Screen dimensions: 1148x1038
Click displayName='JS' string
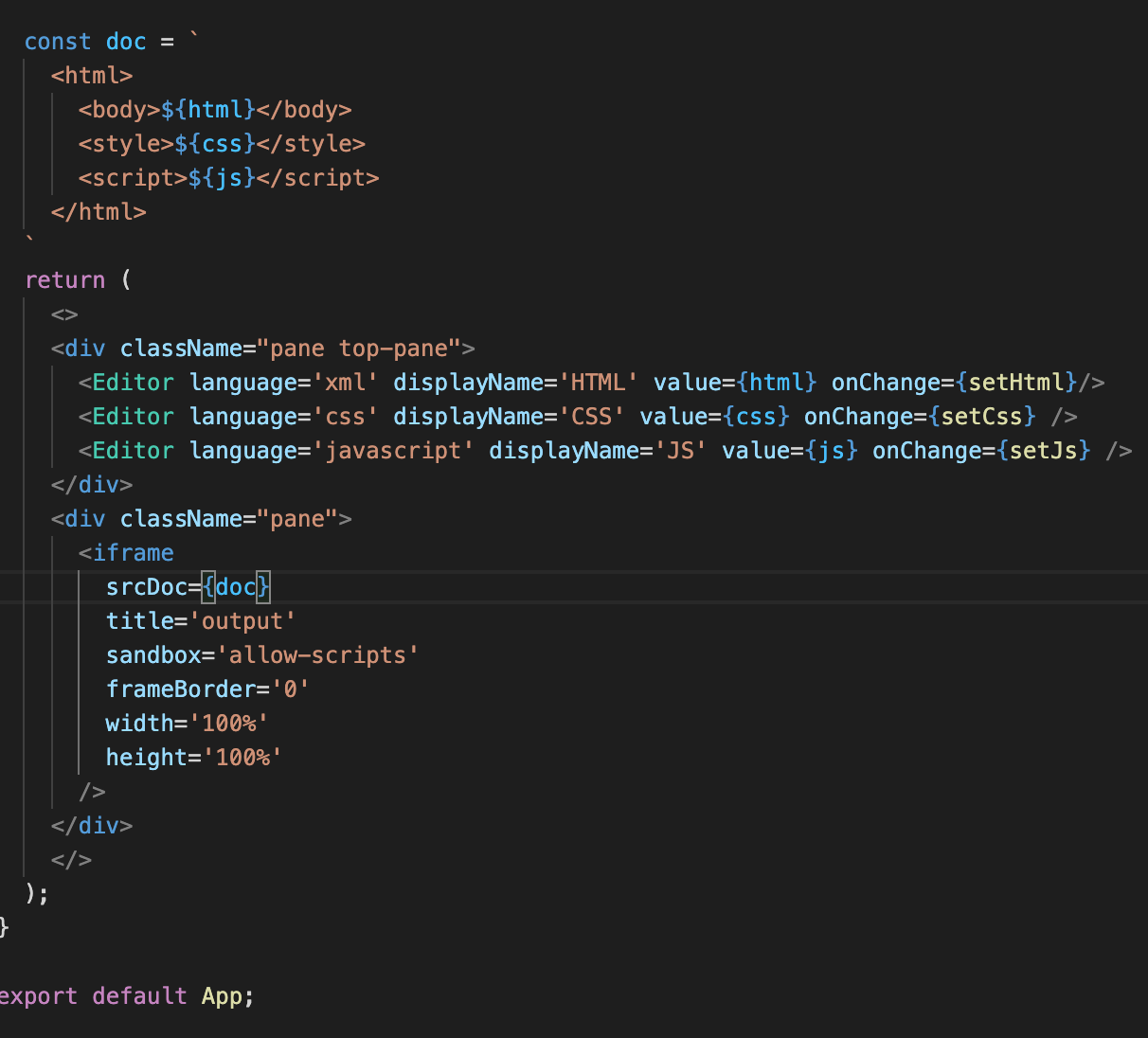point(681,451)
